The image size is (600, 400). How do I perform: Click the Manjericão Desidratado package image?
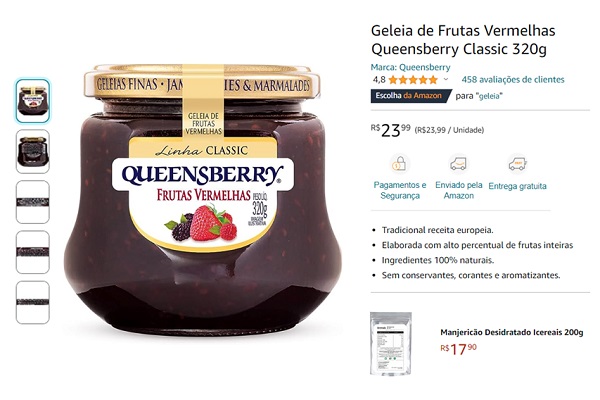click(x=391, y=343)
